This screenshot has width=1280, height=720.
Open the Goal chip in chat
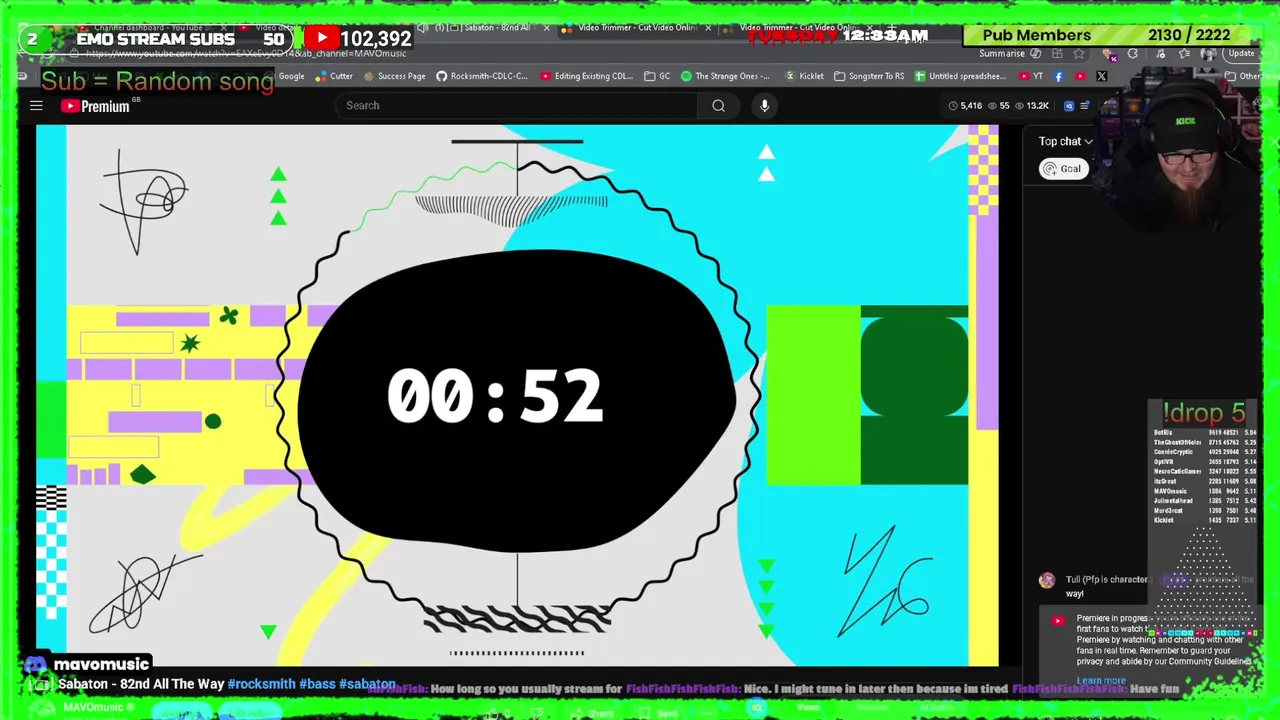tap(1062, 169)
